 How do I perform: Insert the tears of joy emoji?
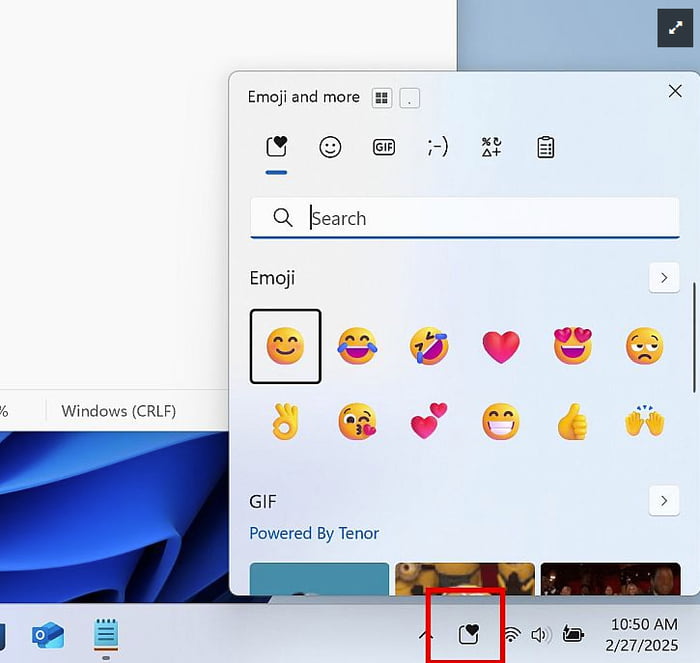click(x=357, y=346)
